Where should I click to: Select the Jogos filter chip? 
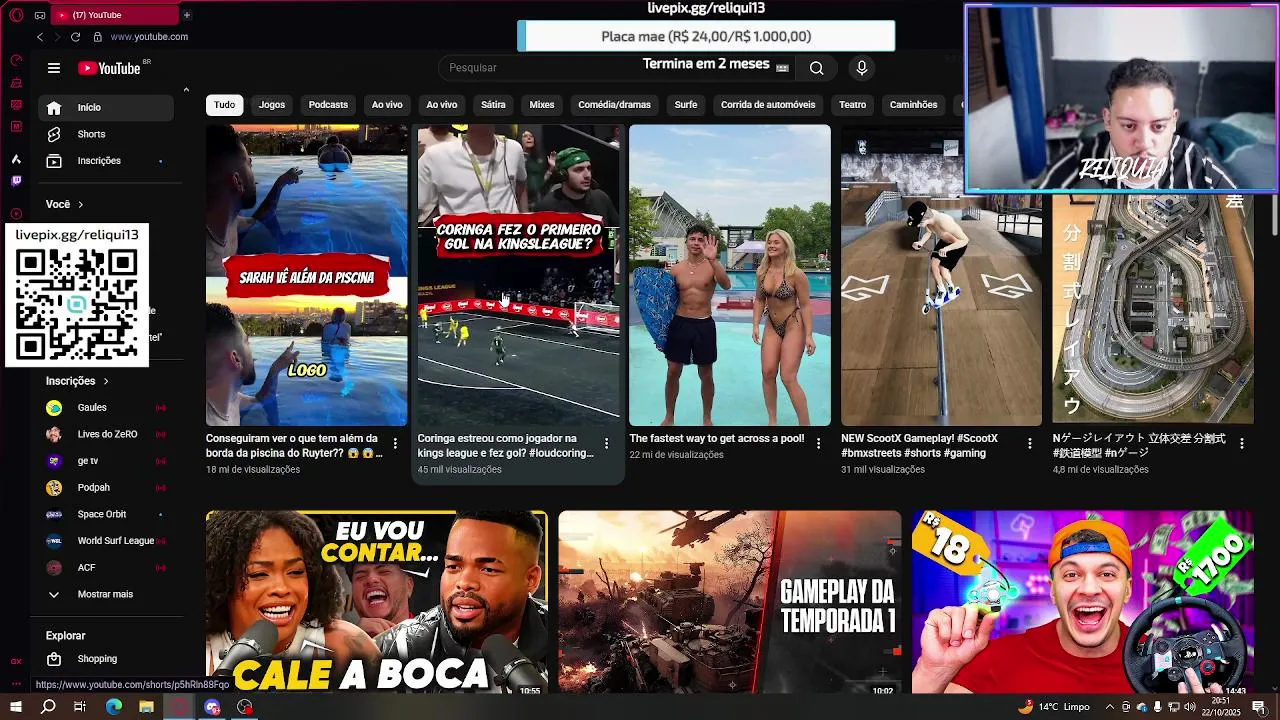click(x=272, y=105)
